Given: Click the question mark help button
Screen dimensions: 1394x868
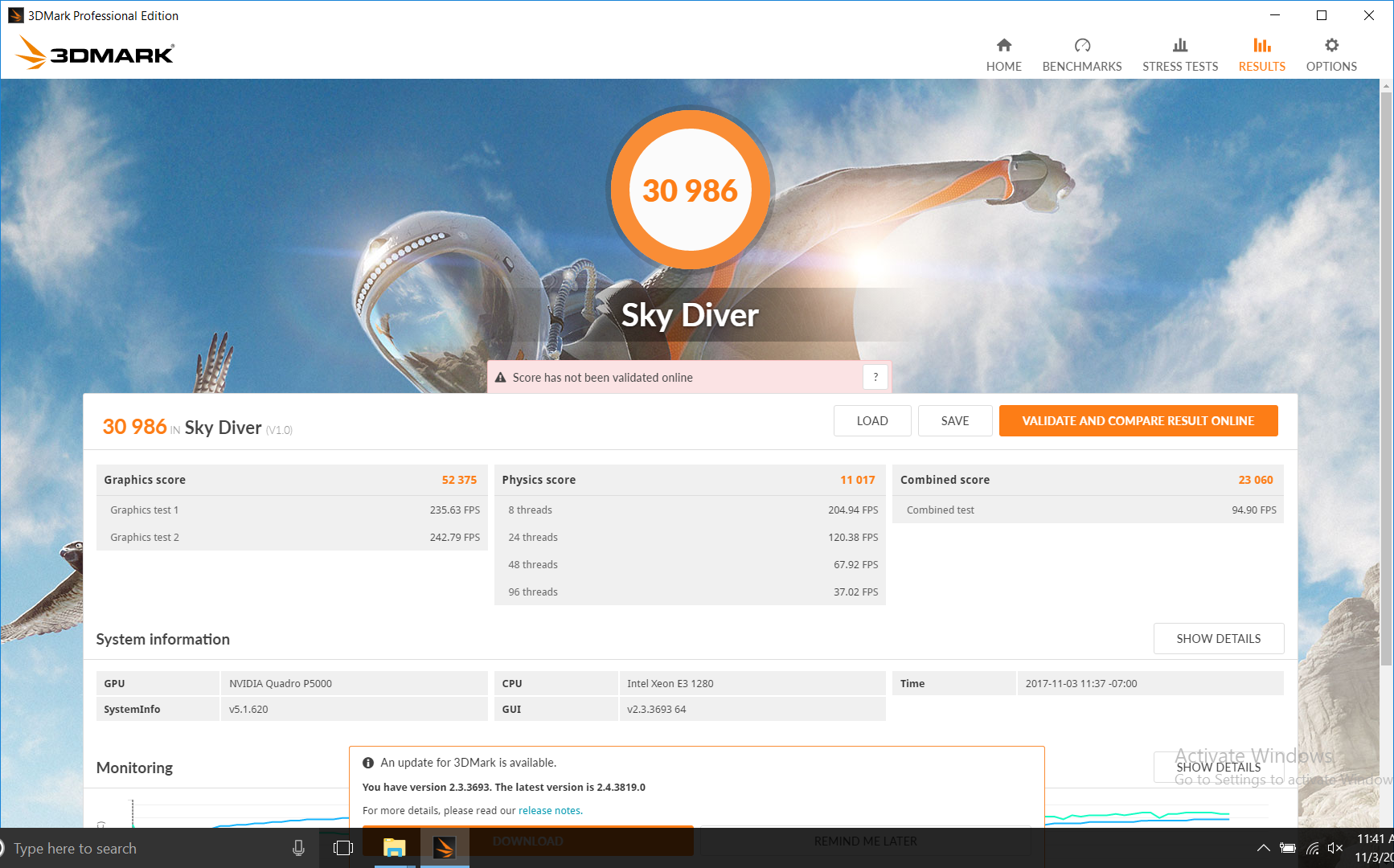Looking at the screenshot, I should click(x=875, y=377).
